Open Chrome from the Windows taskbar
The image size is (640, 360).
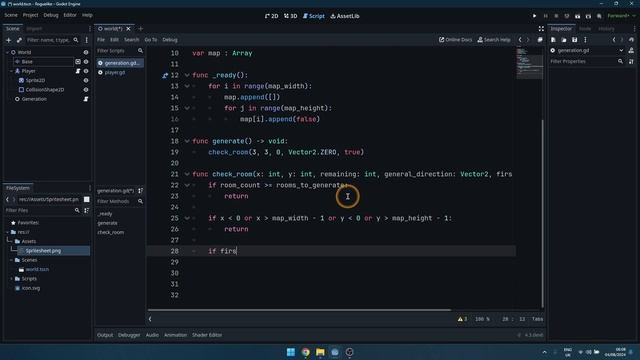[x=305, y=352]
